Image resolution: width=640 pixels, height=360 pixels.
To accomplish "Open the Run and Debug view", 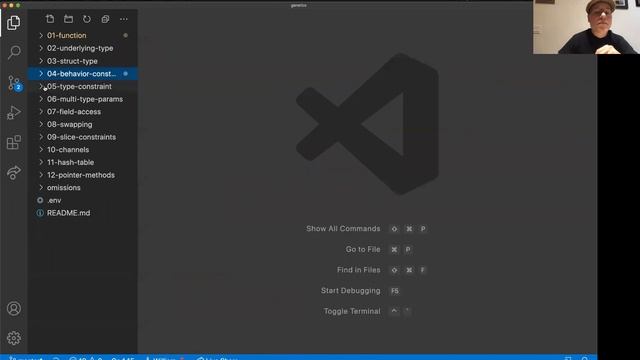I will coord(13,113).
